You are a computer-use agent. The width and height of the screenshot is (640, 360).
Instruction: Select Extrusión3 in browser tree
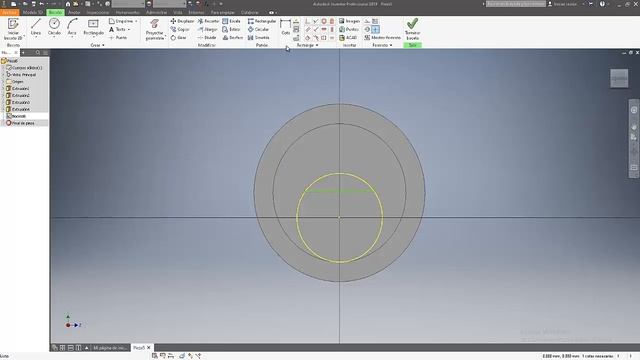[x=18, y=102]
